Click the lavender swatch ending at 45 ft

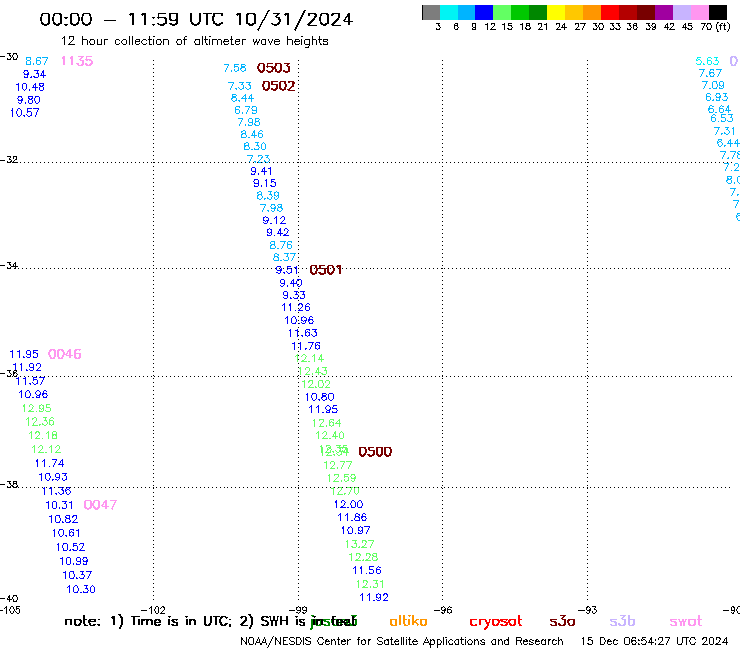tap(682, 12)
